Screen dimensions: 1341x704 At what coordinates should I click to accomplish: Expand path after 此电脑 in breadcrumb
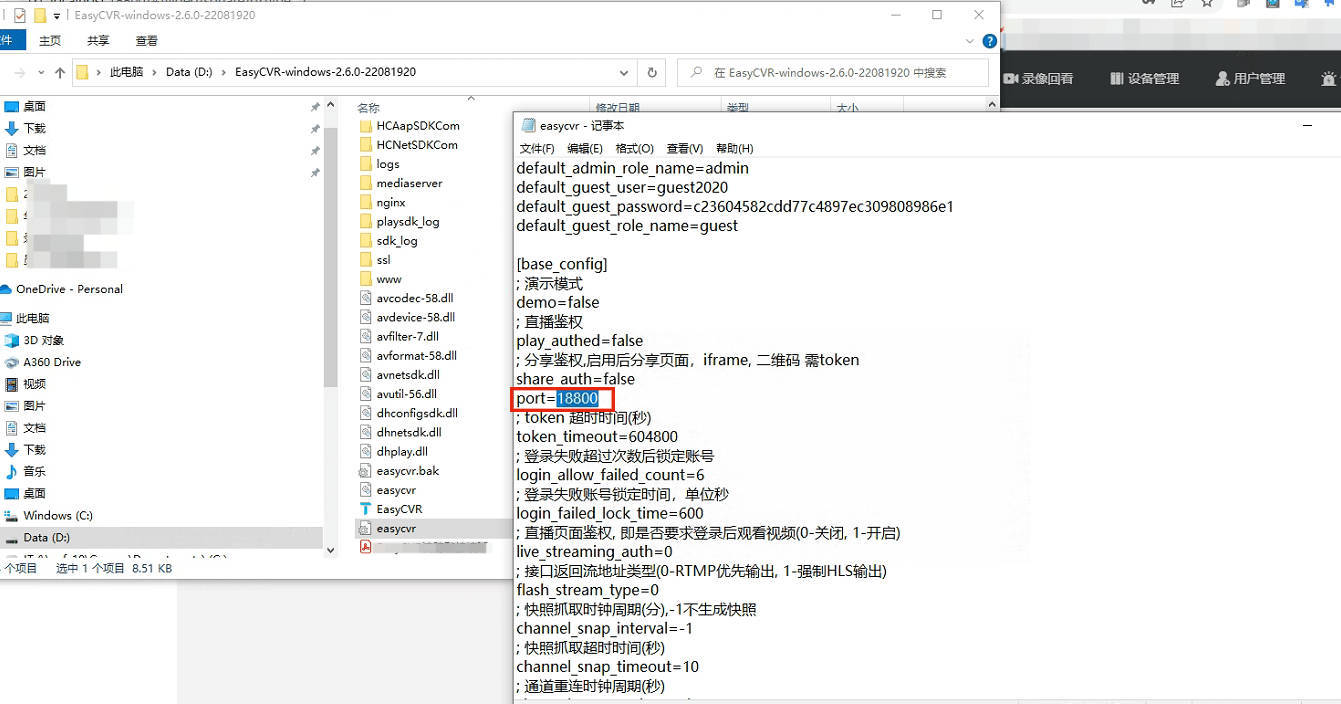pos(154,72)
